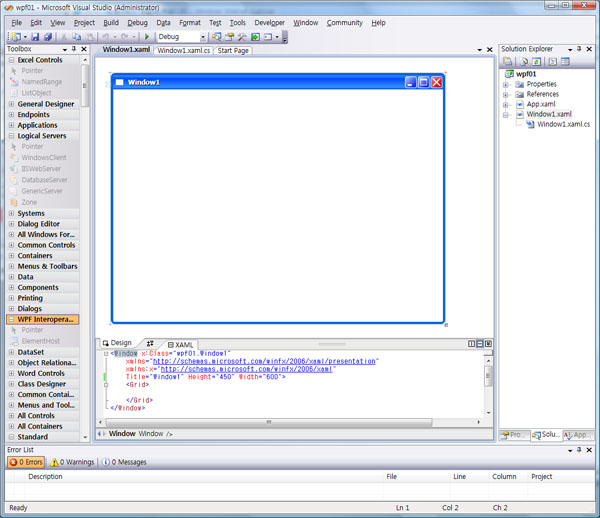The image size is (600, 518).
Task: Expand the References node in Solution Explorer
Action: pos(505,94)
